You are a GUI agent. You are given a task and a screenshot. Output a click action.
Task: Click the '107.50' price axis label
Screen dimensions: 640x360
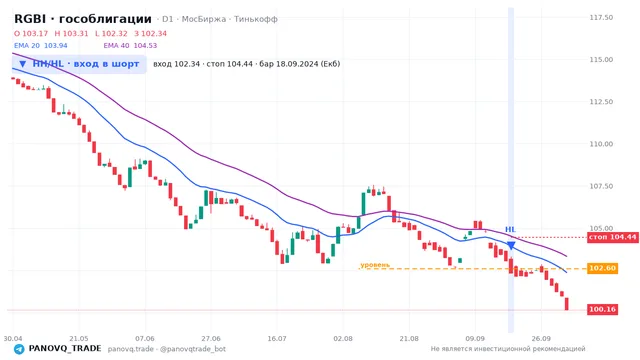click(601, 186)
